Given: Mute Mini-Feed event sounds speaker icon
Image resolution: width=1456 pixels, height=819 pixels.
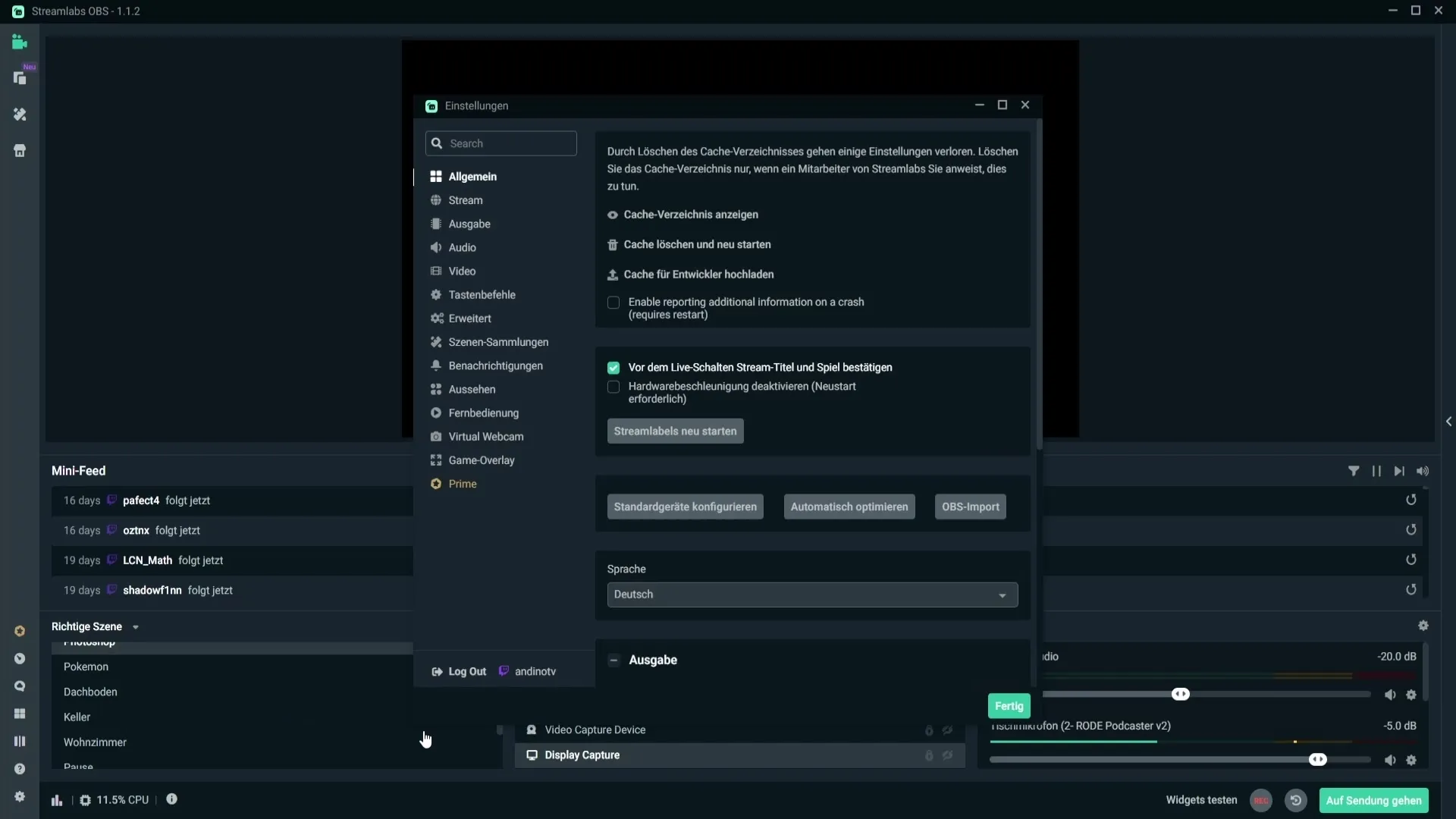Looking at the screenshot, I should coord(1423,471).
